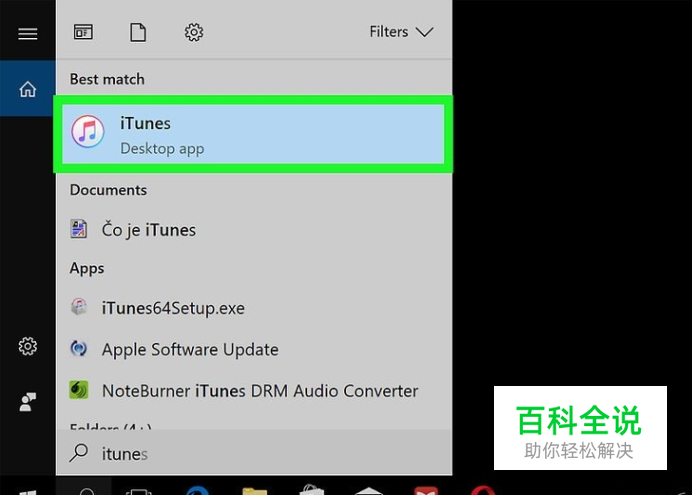Click the search box containing itunes
The height and width of the screenshot is (495, 692).
pyautogui.click(x=254, y=453)
